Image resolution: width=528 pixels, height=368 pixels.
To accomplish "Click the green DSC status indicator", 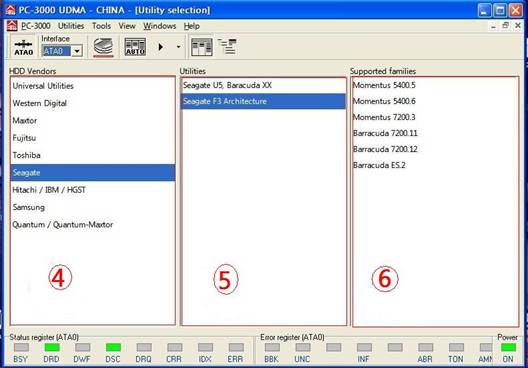I will point(113,347).
